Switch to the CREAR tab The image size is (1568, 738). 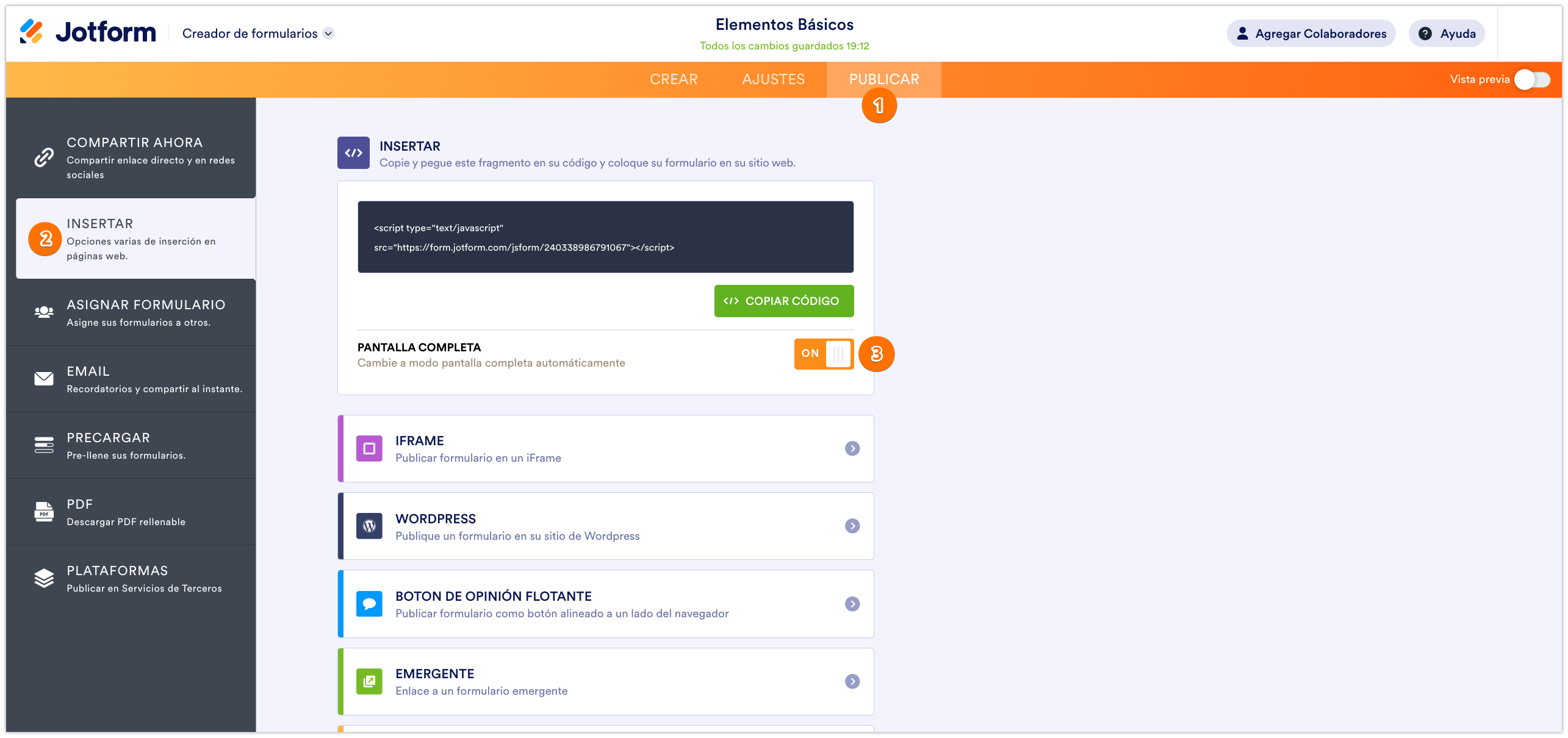(674, 79)
